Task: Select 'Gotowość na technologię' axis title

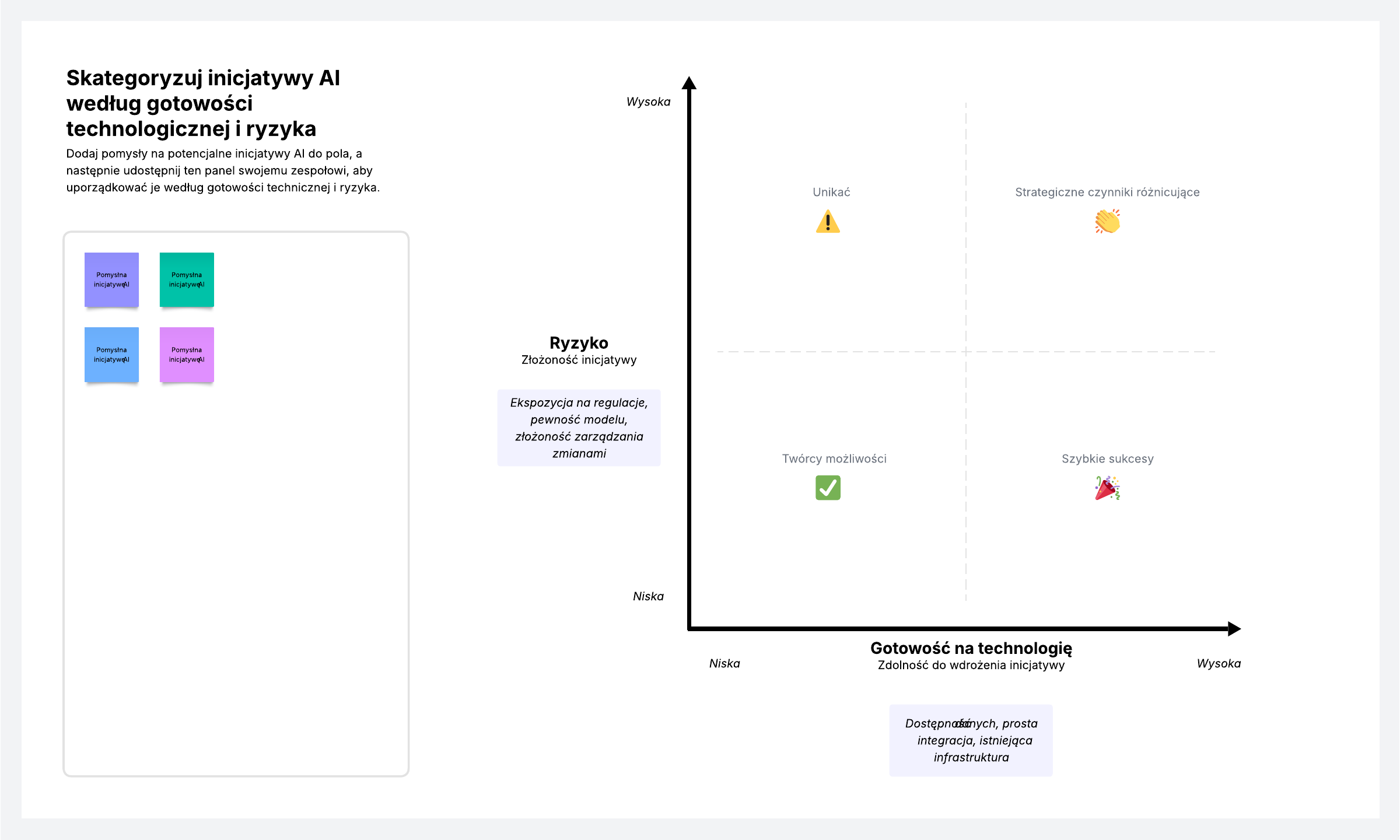Action: point(971,648)
